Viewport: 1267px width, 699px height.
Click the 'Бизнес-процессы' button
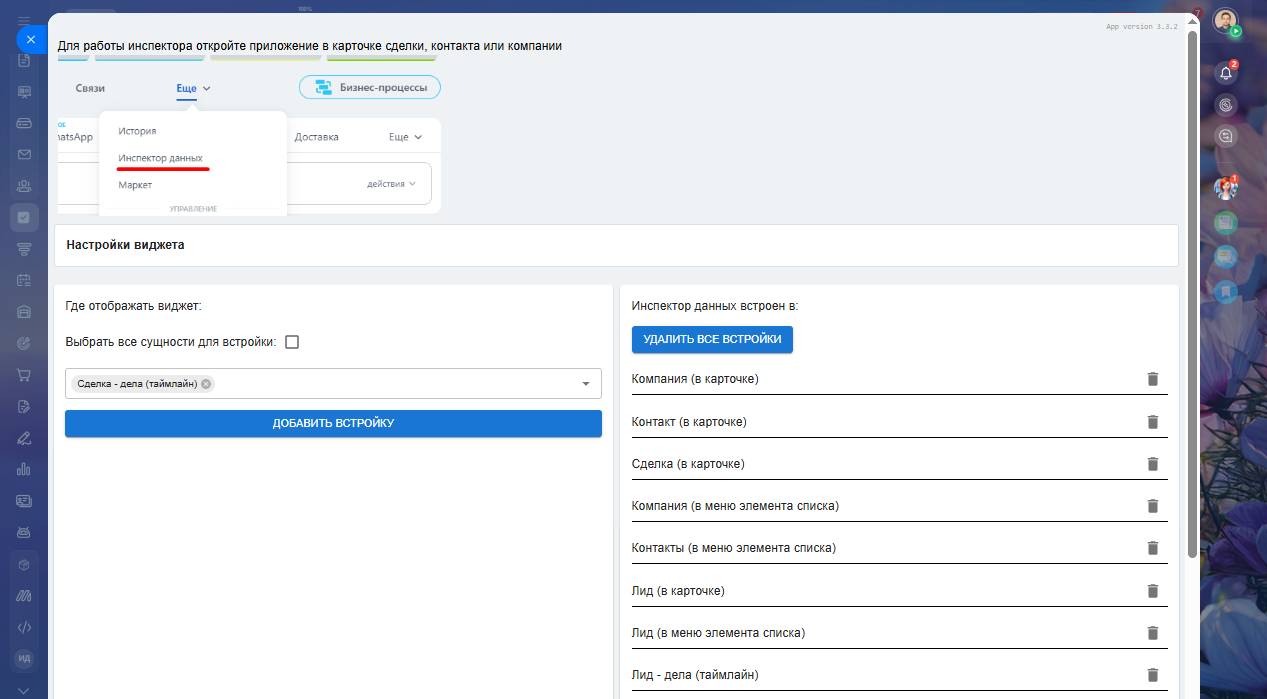[370, 88]
